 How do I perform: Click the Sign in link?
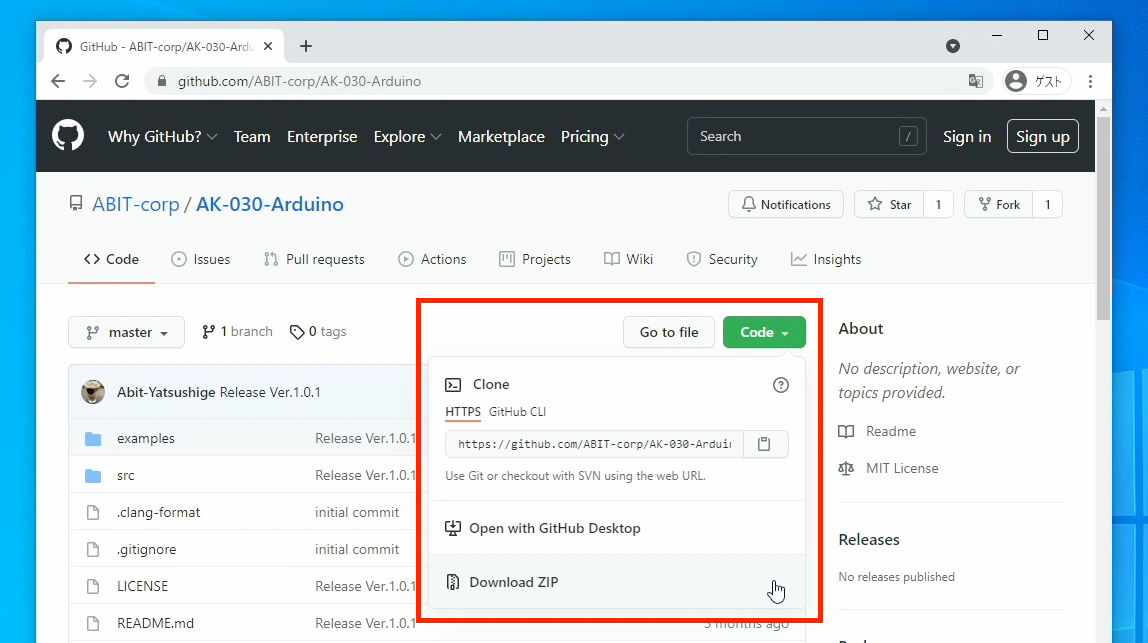pyautogui.click(x=966, y=137)
